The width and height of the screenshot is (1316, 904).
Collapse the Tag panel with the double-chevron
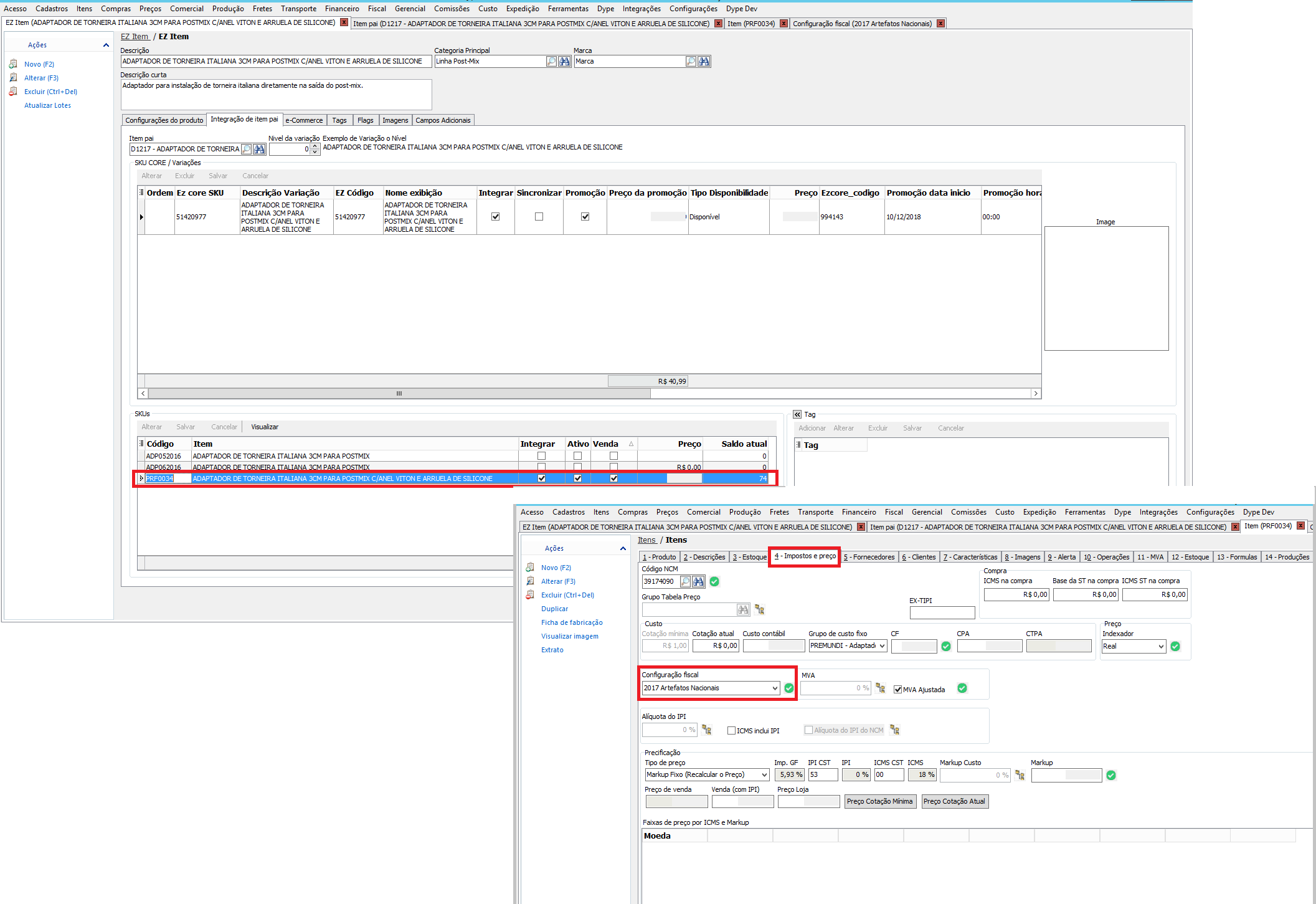pyautogui.click(x=797, y=414)
